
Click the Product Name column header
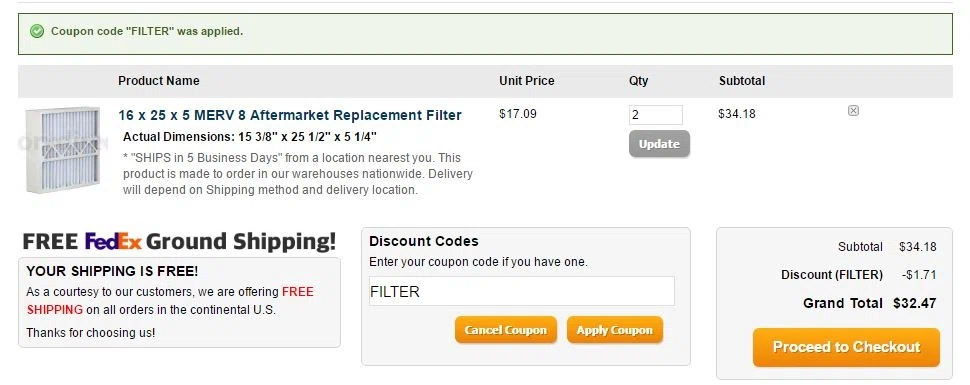coord(159,81)
